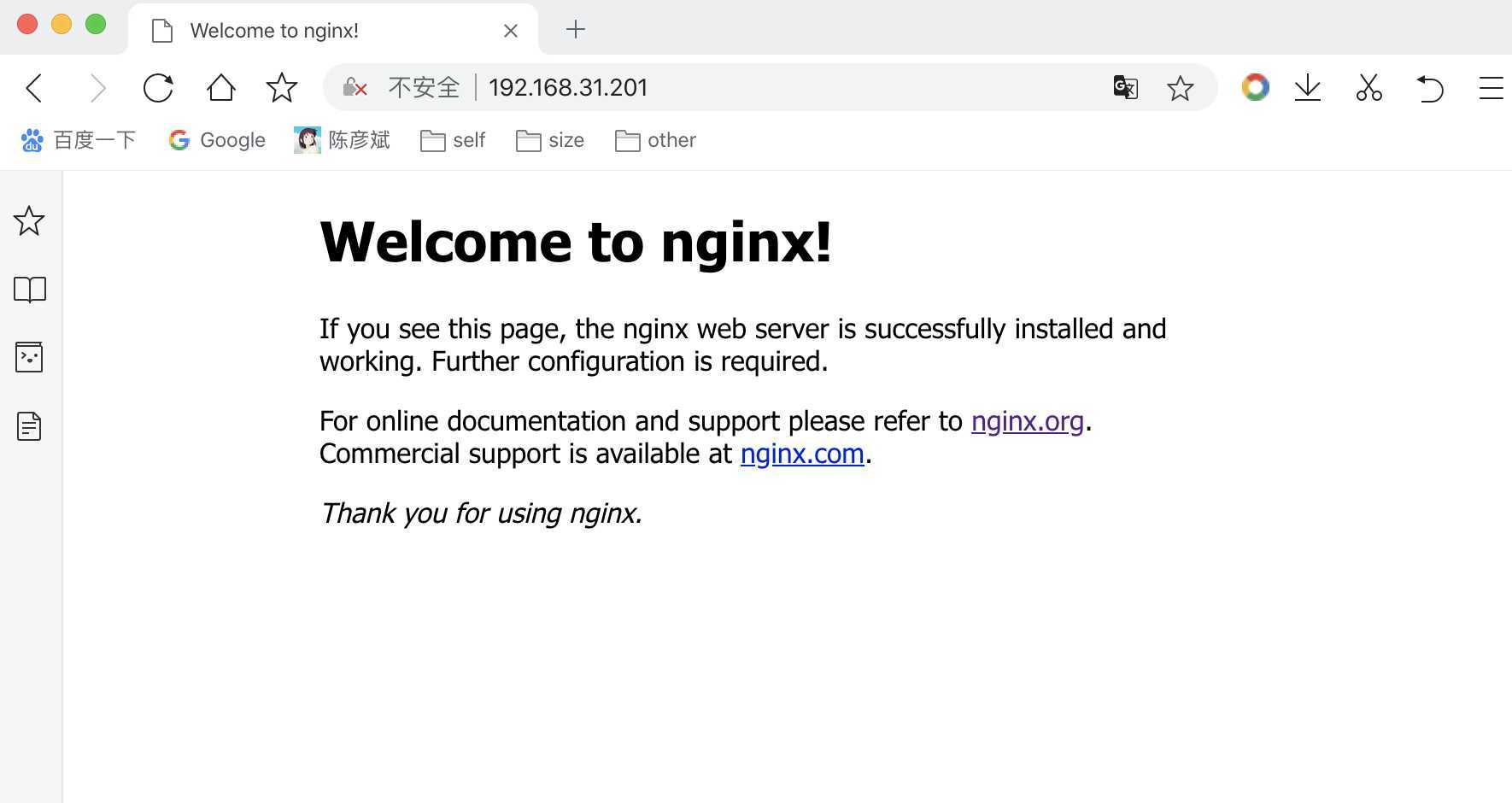
Task: Click the address bar showing 192.168.31.201
Action: point(769,87)
